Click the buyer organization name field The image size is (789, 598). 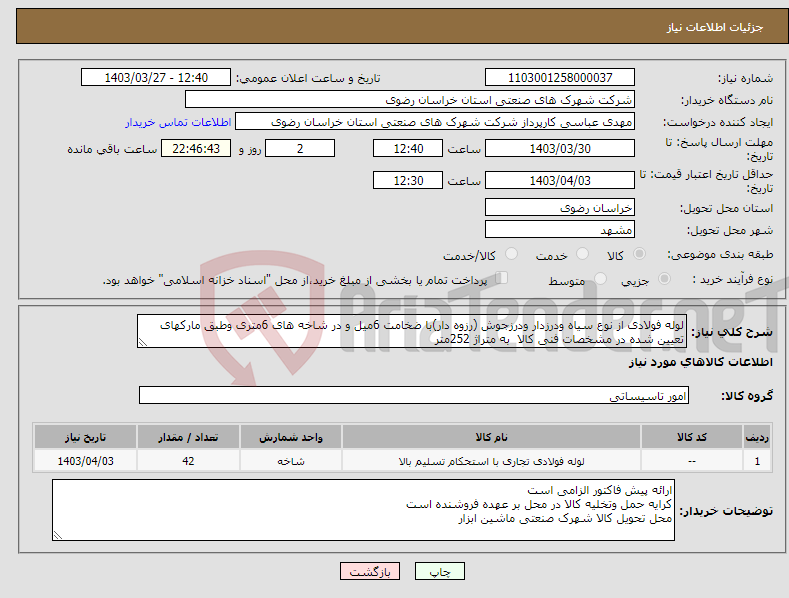pyautogui.click(x=410, y=100)
